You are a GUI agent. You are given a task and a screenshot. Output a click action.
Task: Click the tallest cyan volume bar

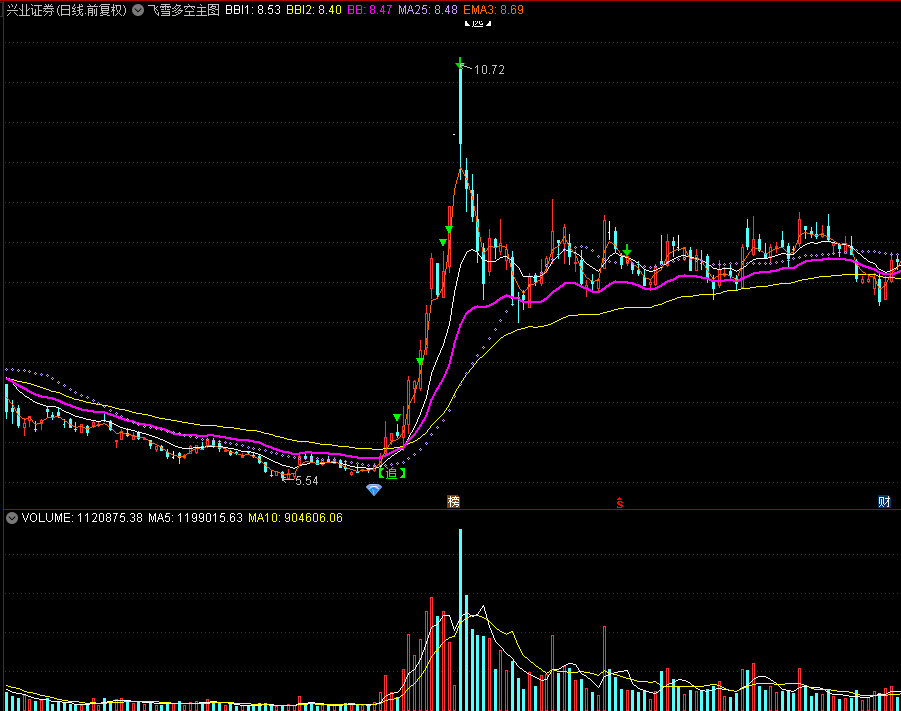coord(460,620)
